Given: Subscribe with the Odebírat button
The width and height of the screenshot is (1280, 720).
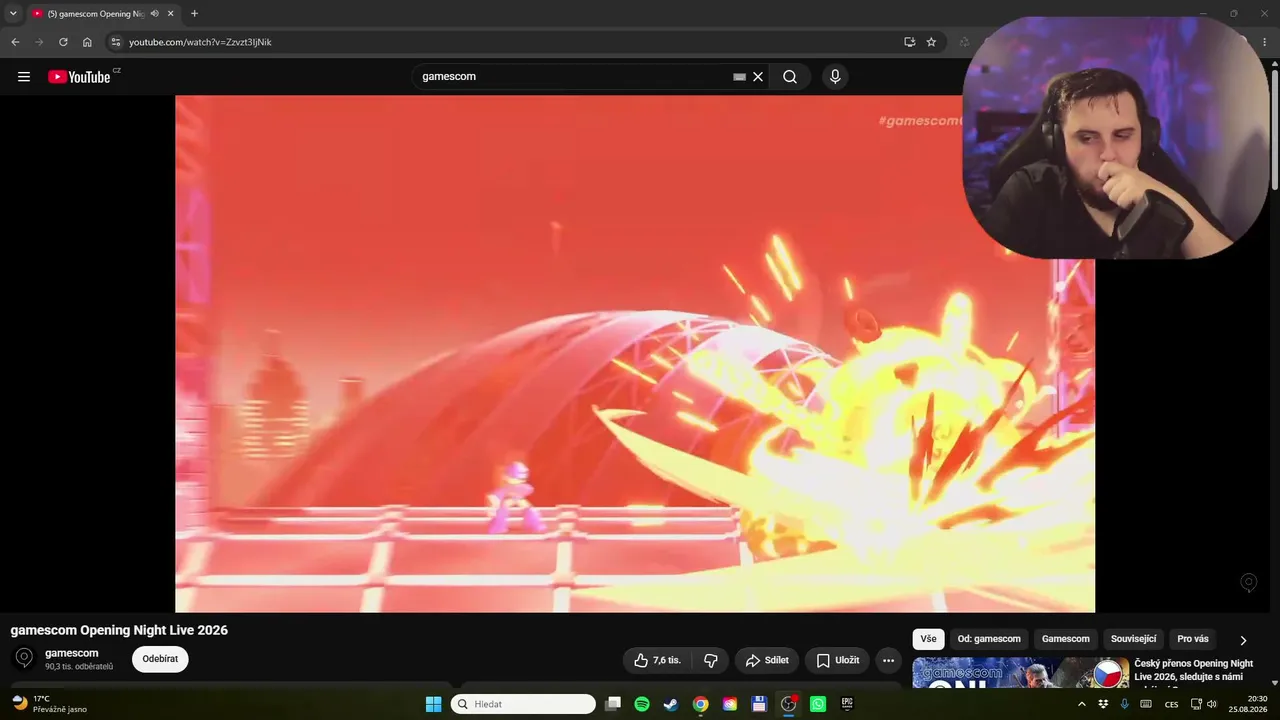Looking at the screenshot, I should click(160, 659).
